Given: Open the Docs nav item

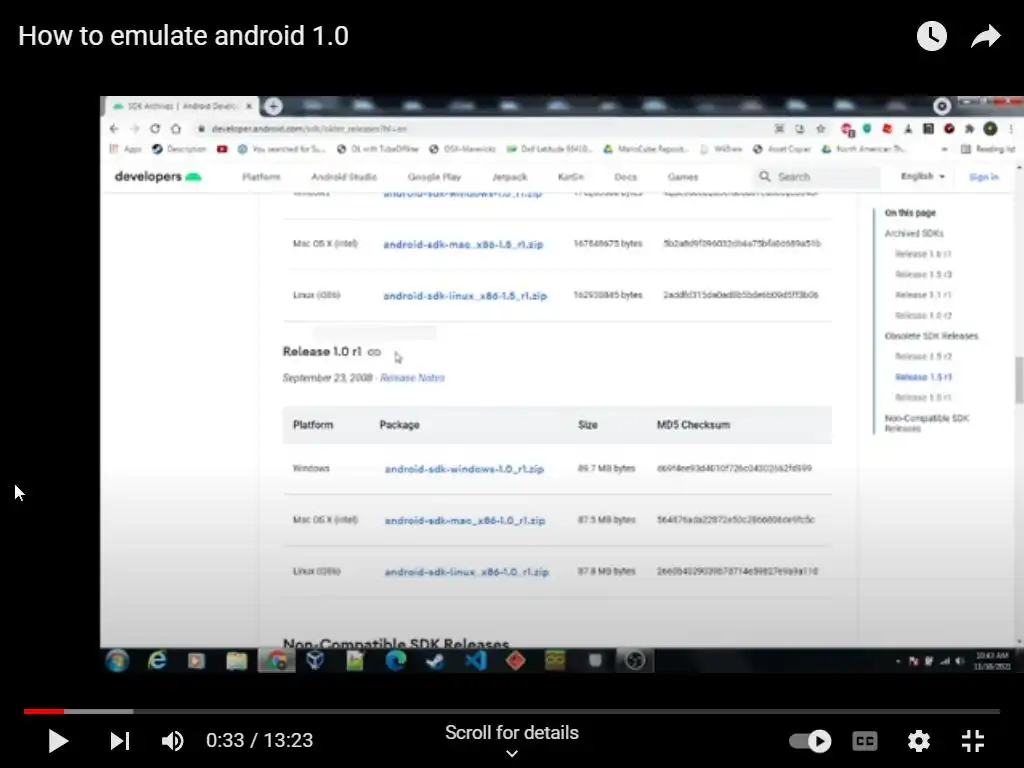Looking at the screenshot, I should click(x=625, y=177).
